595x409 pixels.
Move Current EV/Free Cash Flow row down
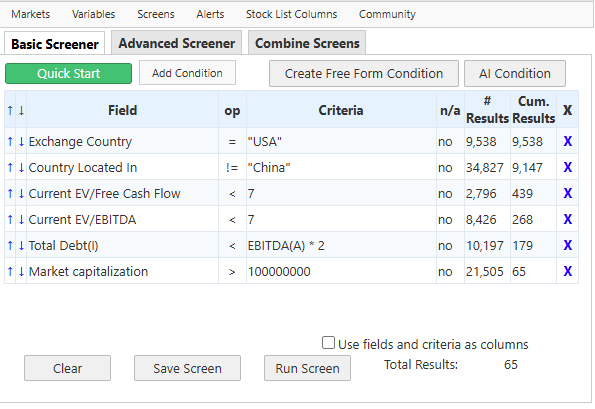coord(21,193)
